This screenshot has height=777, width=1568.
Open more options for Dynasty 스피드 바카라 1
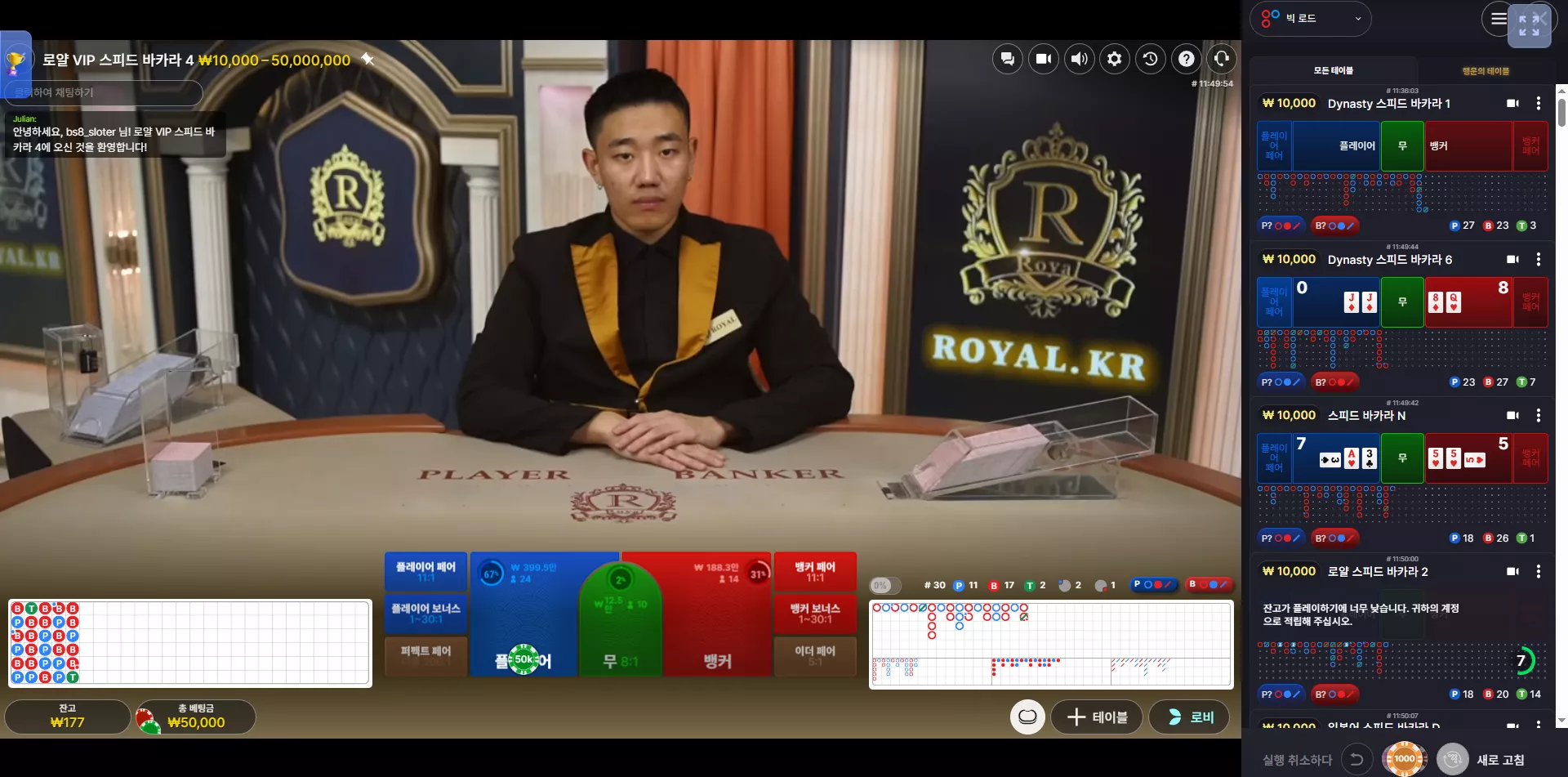point(1539,104)
